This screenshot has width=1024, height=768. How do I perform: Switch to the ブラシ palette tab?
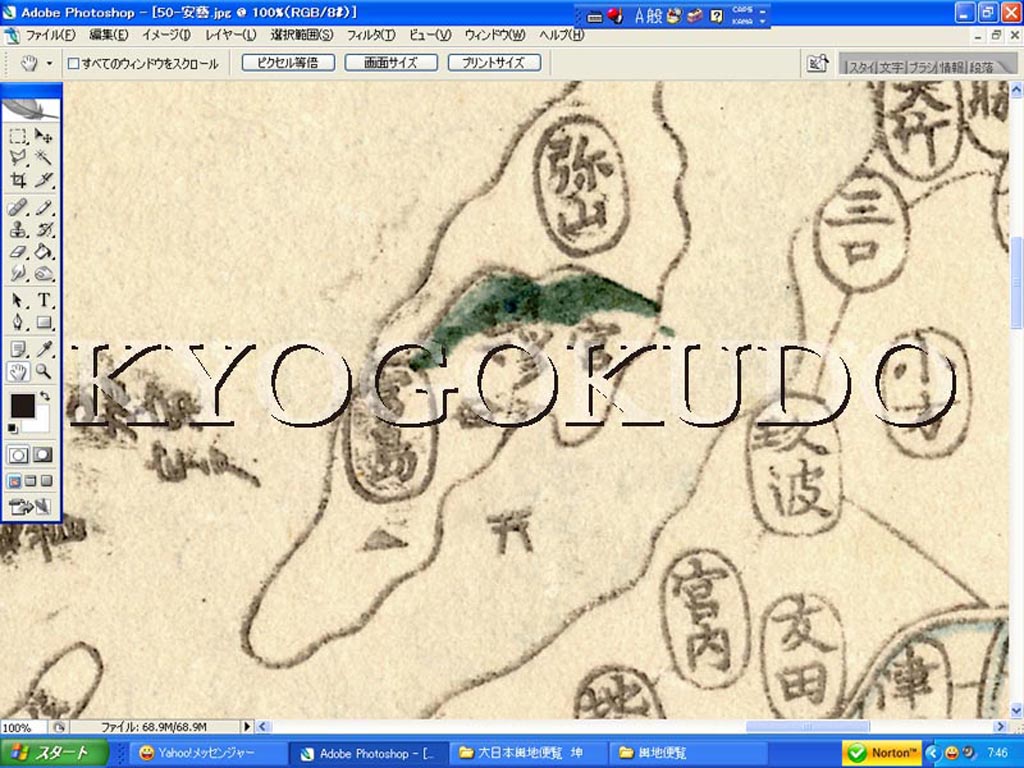click(x=922, y=67)
